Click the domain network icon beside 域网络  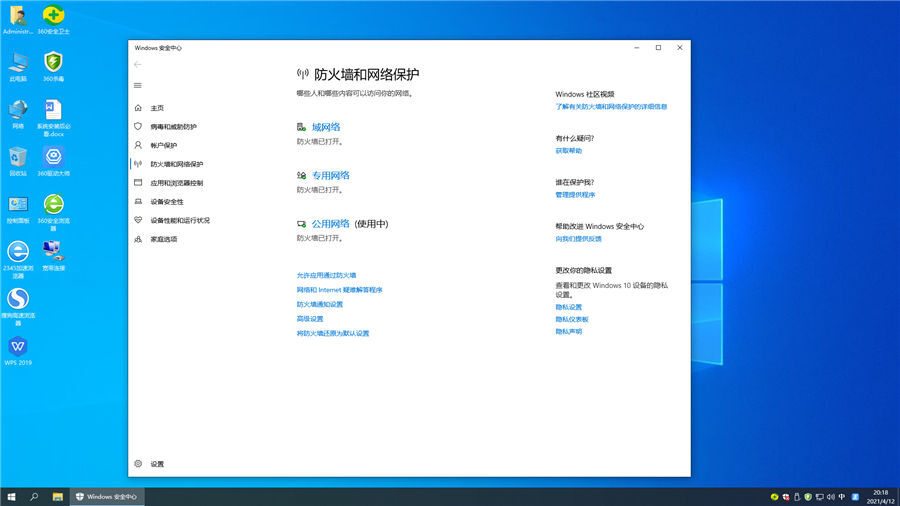pos(301,127)
